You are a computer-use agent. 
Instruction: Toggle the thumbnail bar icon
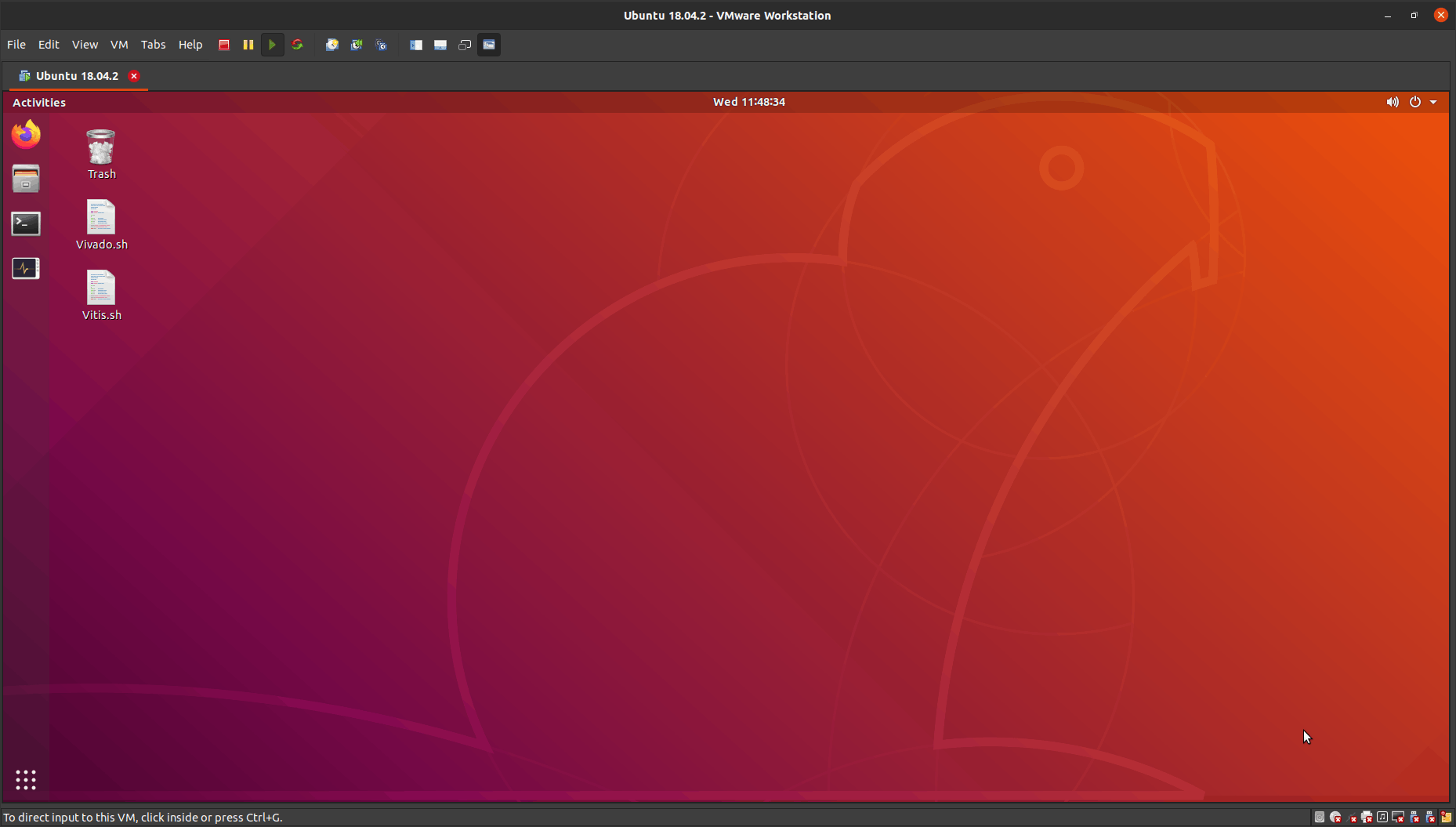[440, 45]
